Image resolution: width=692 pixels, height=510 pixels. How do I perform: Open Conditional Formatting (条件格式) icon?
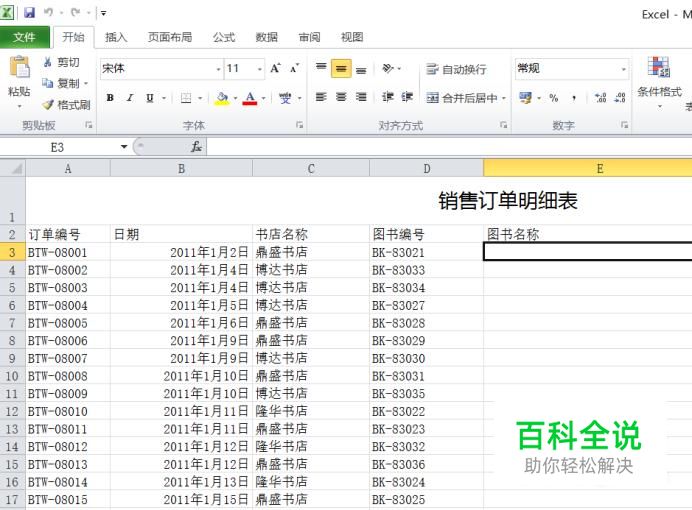[659, 67]
